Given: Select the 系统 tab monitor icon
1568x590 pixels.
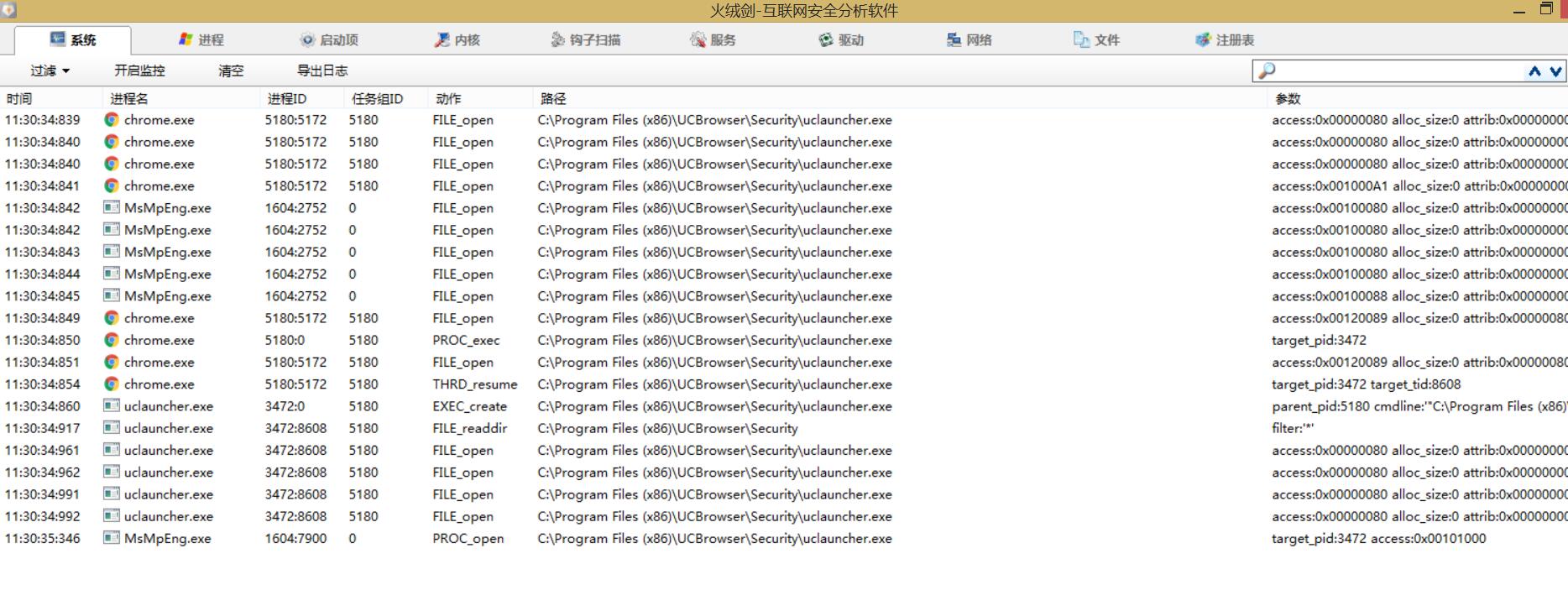Looking at the screenshot, I should click(x=58, y=39).
